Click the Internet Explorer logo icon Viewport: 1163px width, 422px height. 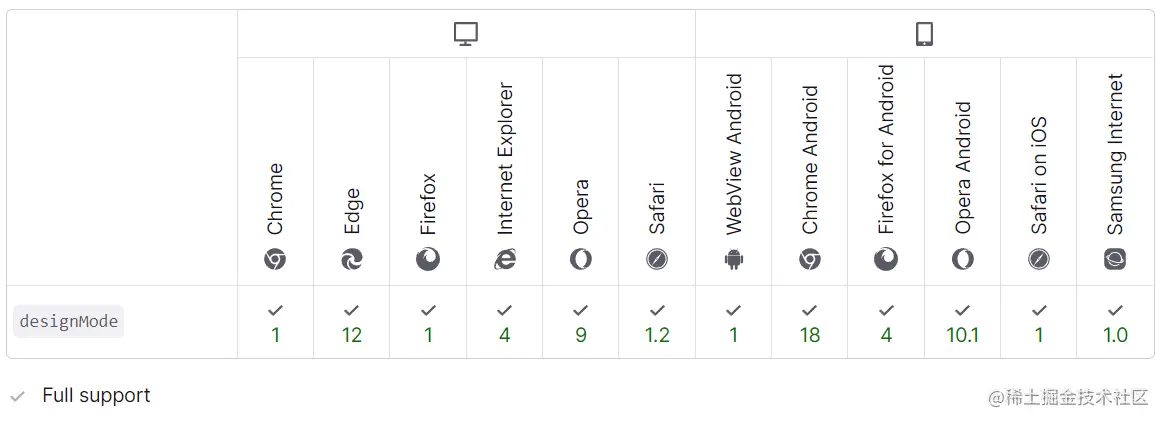tap(504, 260)
